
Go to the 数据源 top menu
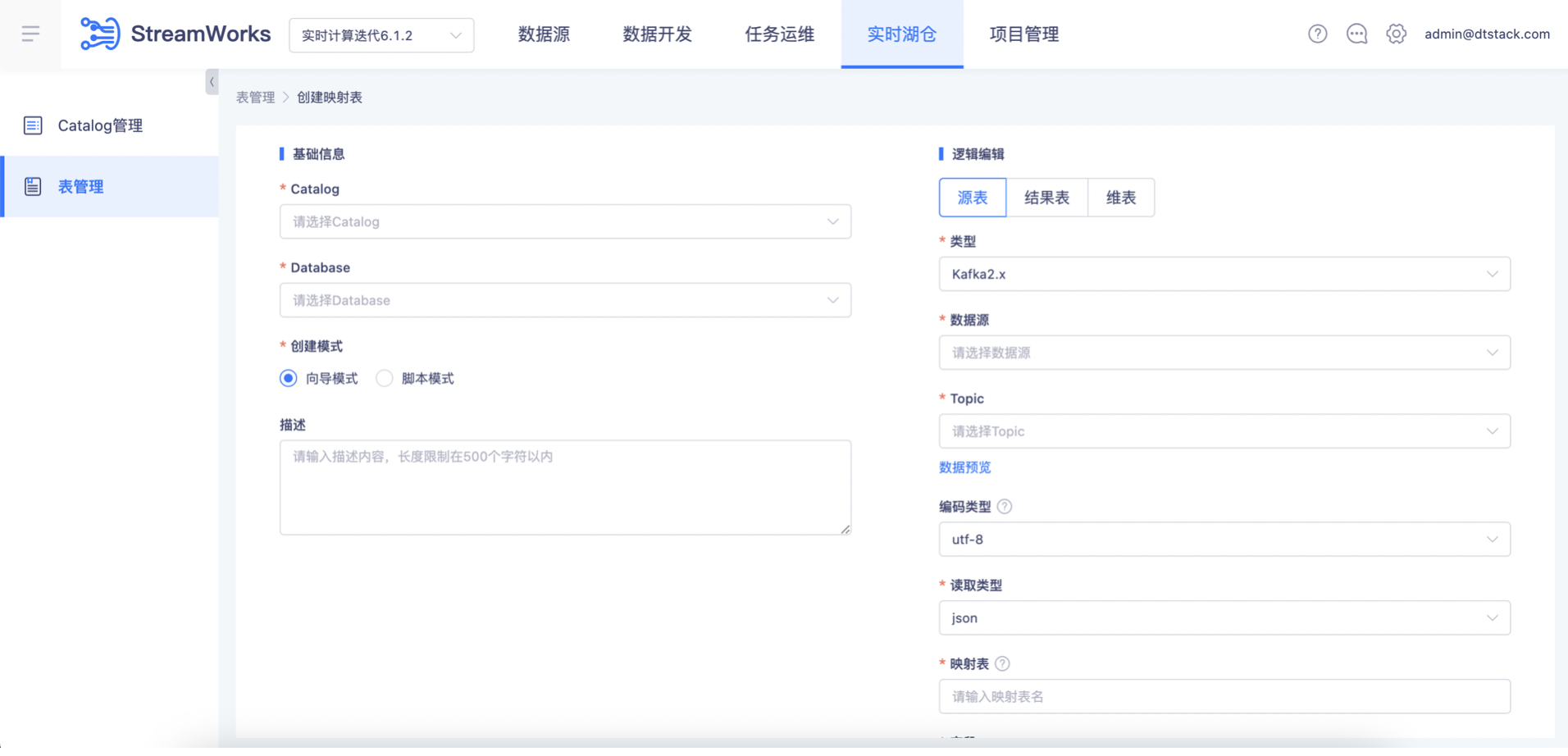(544, 34)
